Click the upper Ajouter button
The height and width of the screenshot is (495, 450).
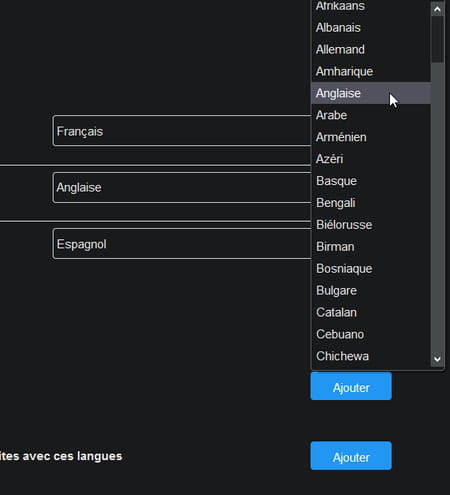click(351, 386)
